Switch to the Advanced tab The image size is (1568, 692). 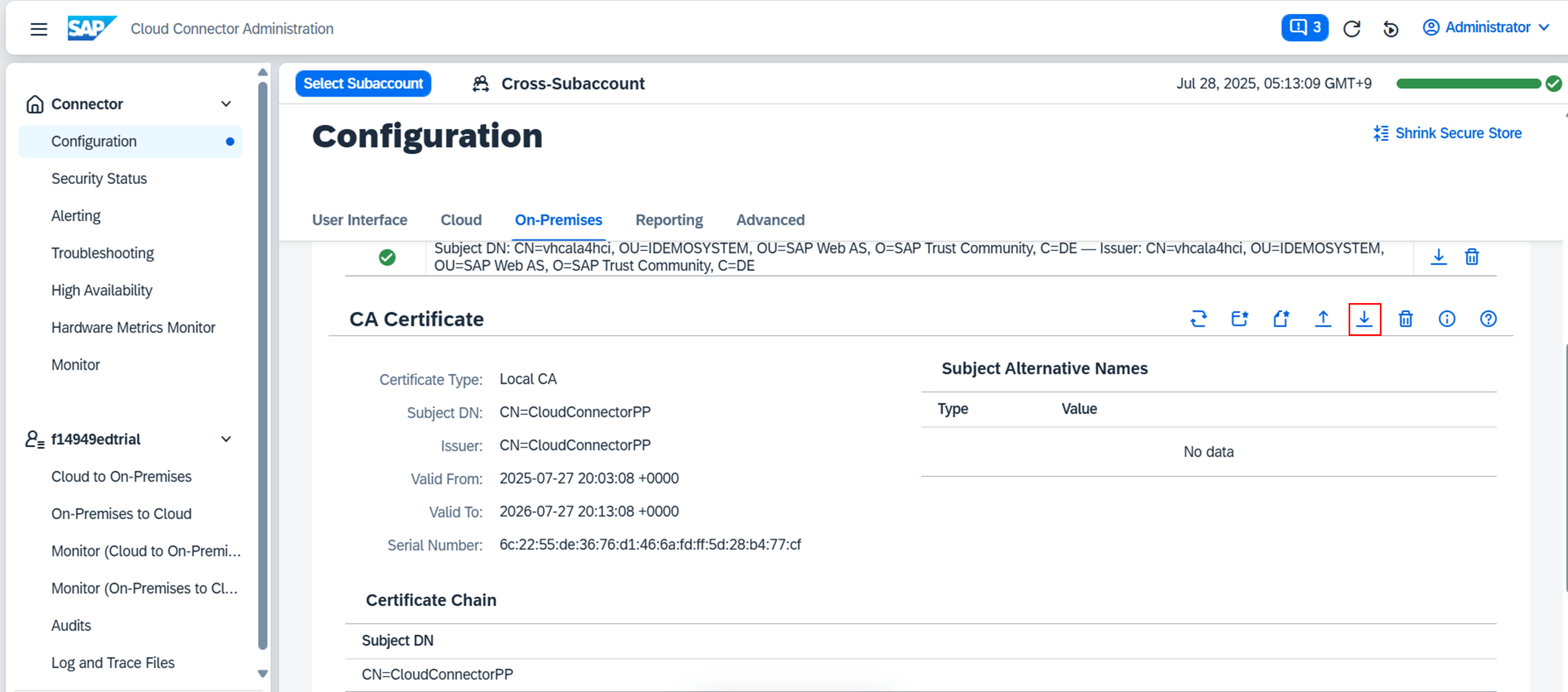click(x=770, y=220)
